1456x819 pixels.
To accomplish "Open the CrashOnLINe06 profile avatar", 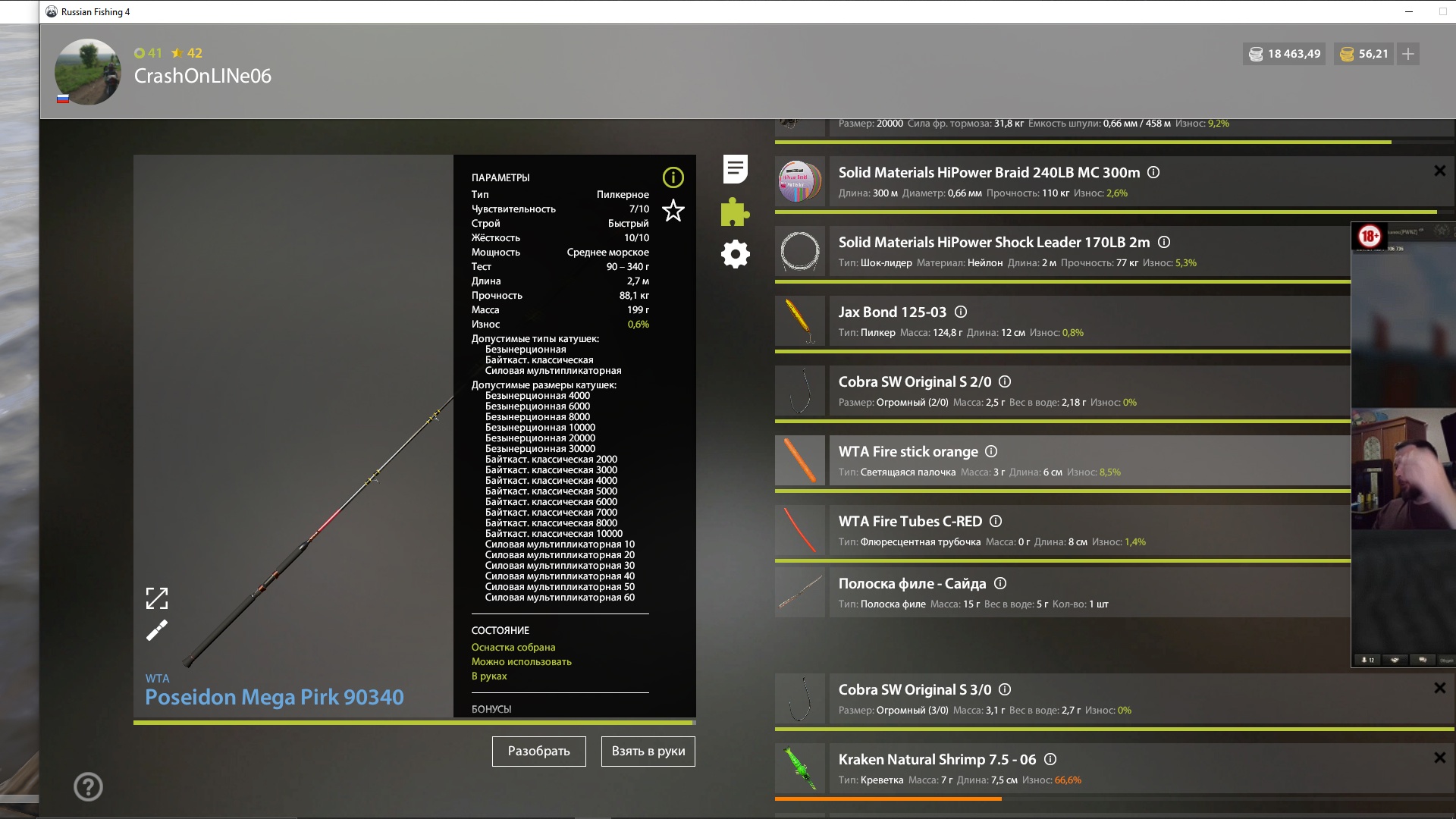I will (x=88, y=72).
